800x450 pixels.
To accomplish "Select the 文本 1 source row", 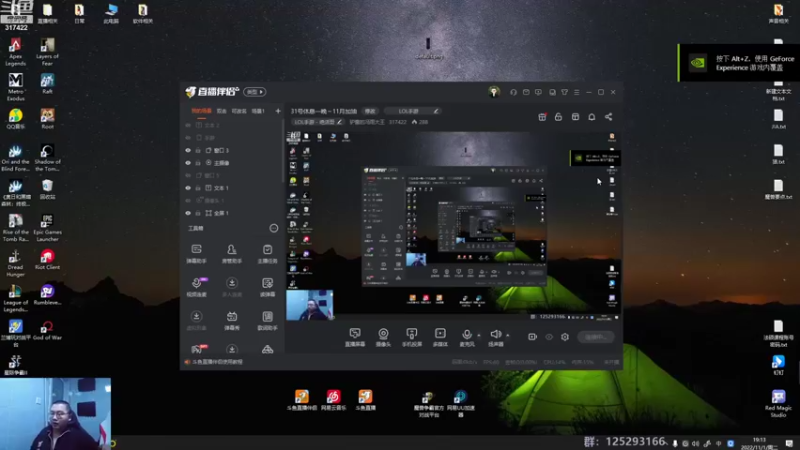I will coord(232,188).
